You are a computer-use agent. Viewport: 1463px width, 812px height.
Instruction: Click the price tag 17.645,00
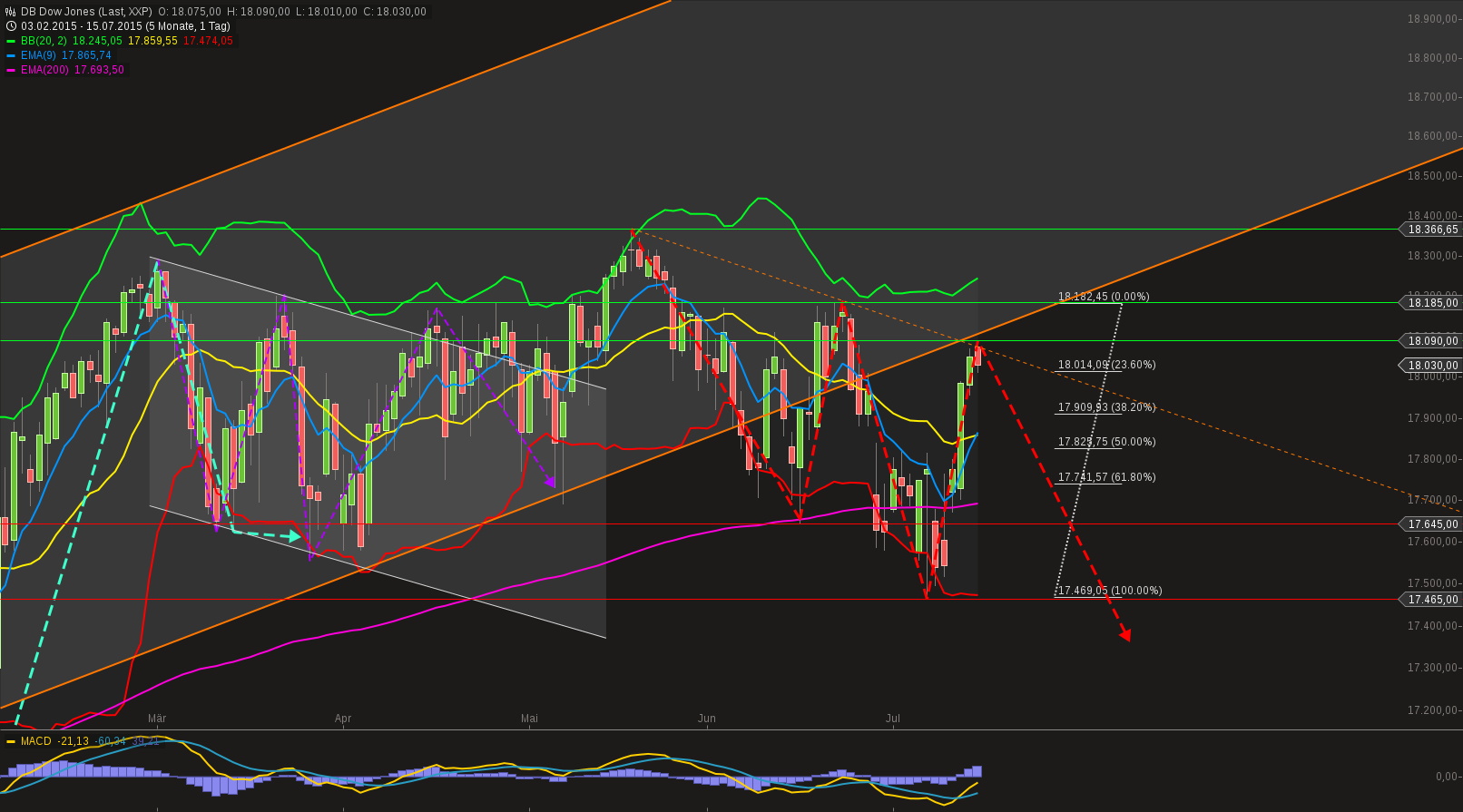click(x=1432, y=524)
